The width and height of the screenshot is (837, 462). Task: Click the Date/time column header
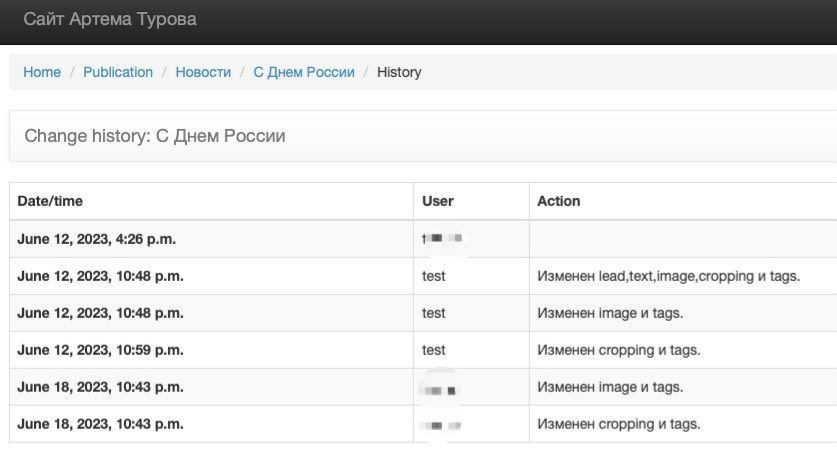[50, 201]
